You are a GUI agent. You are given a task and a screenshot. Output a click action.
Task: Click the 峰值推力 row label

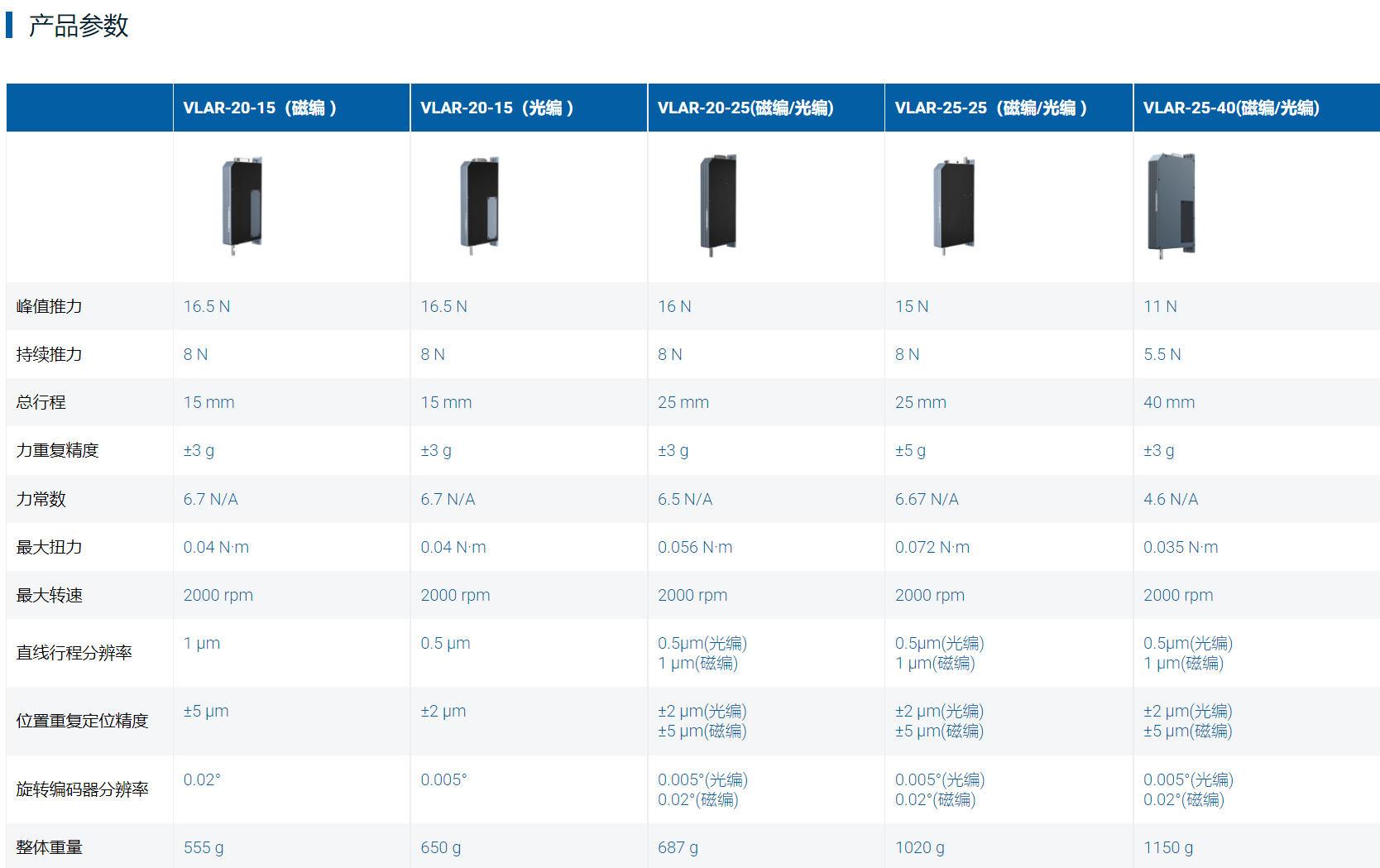click(49, 306)
